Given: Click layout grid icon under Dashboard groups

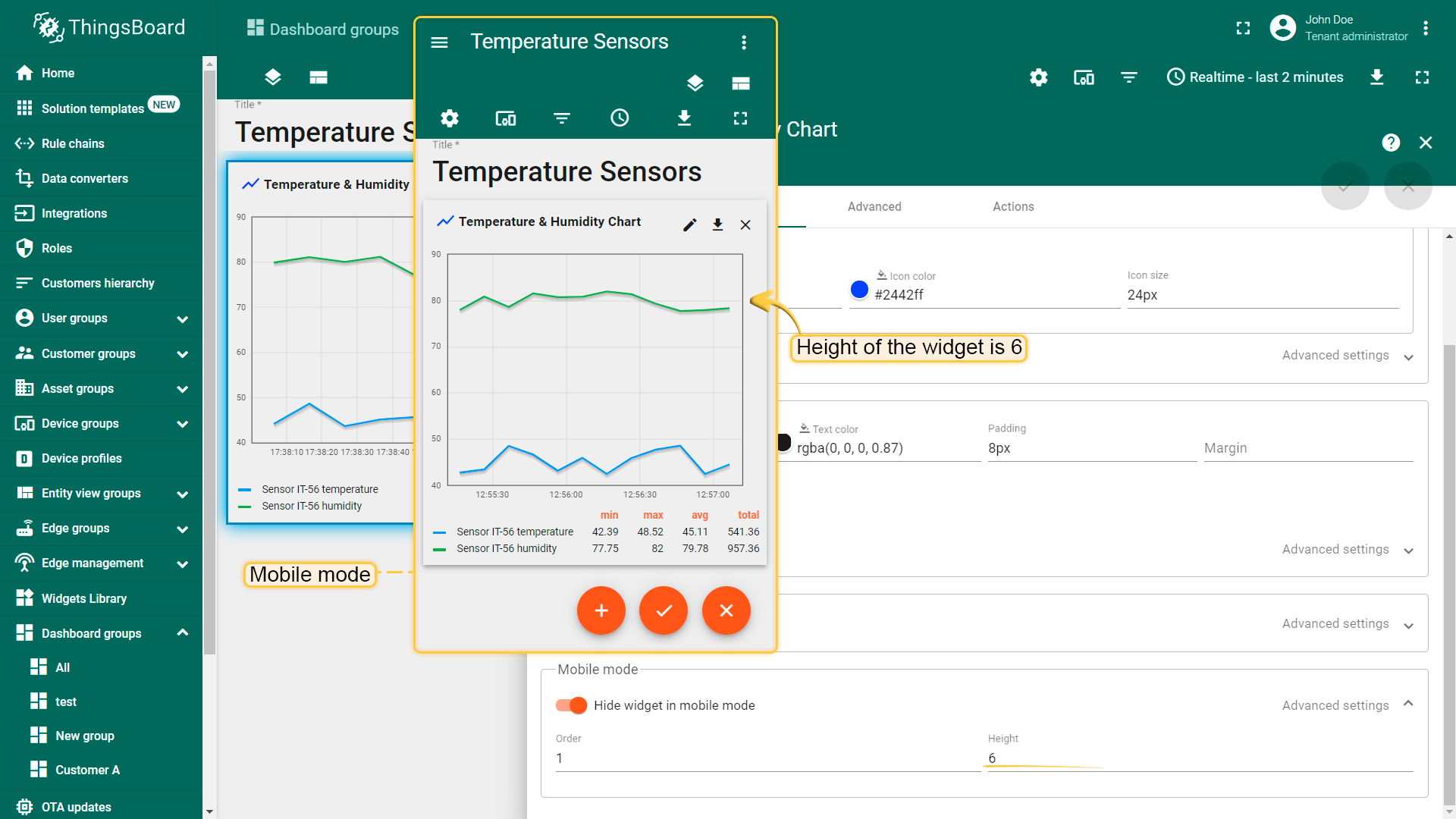Looking at the screenshot, I should click(318, 77).
